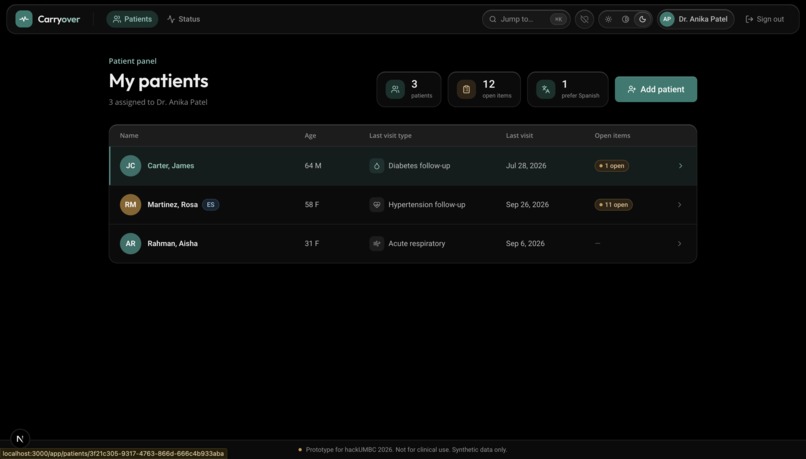Select the system theme half-circle icon
806x459 pixels.
625,19
